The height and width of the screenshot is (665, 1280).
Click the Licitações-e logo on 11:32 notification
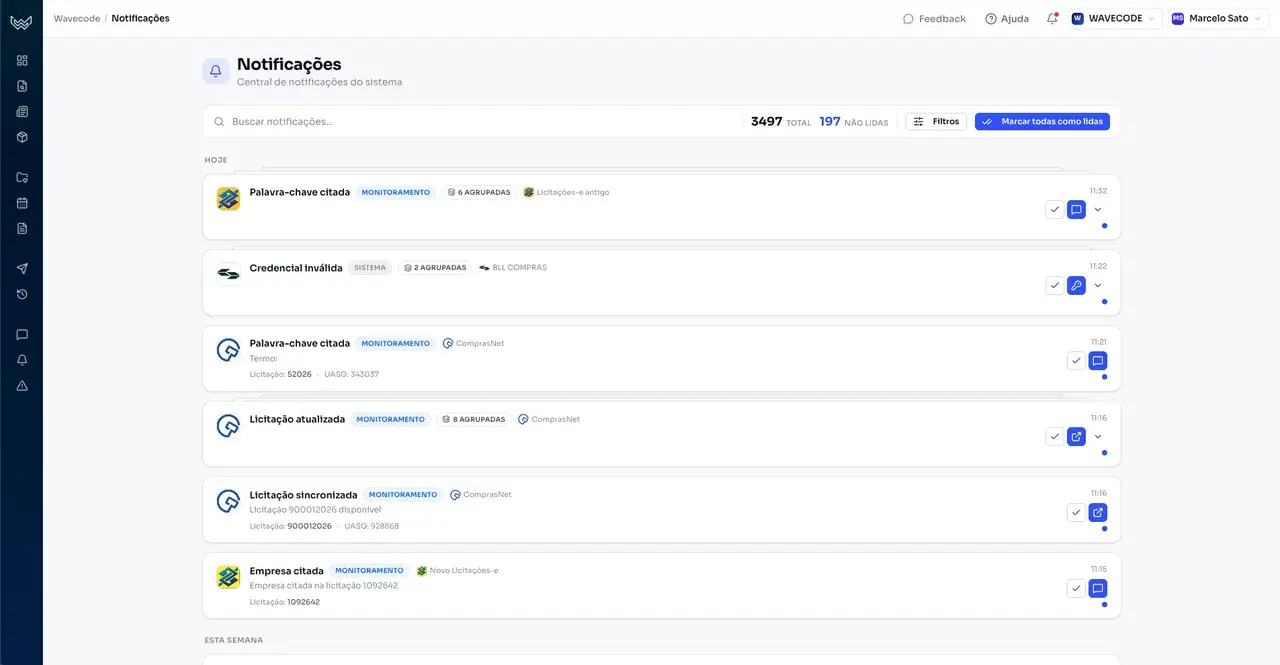(x=228, y=198)
